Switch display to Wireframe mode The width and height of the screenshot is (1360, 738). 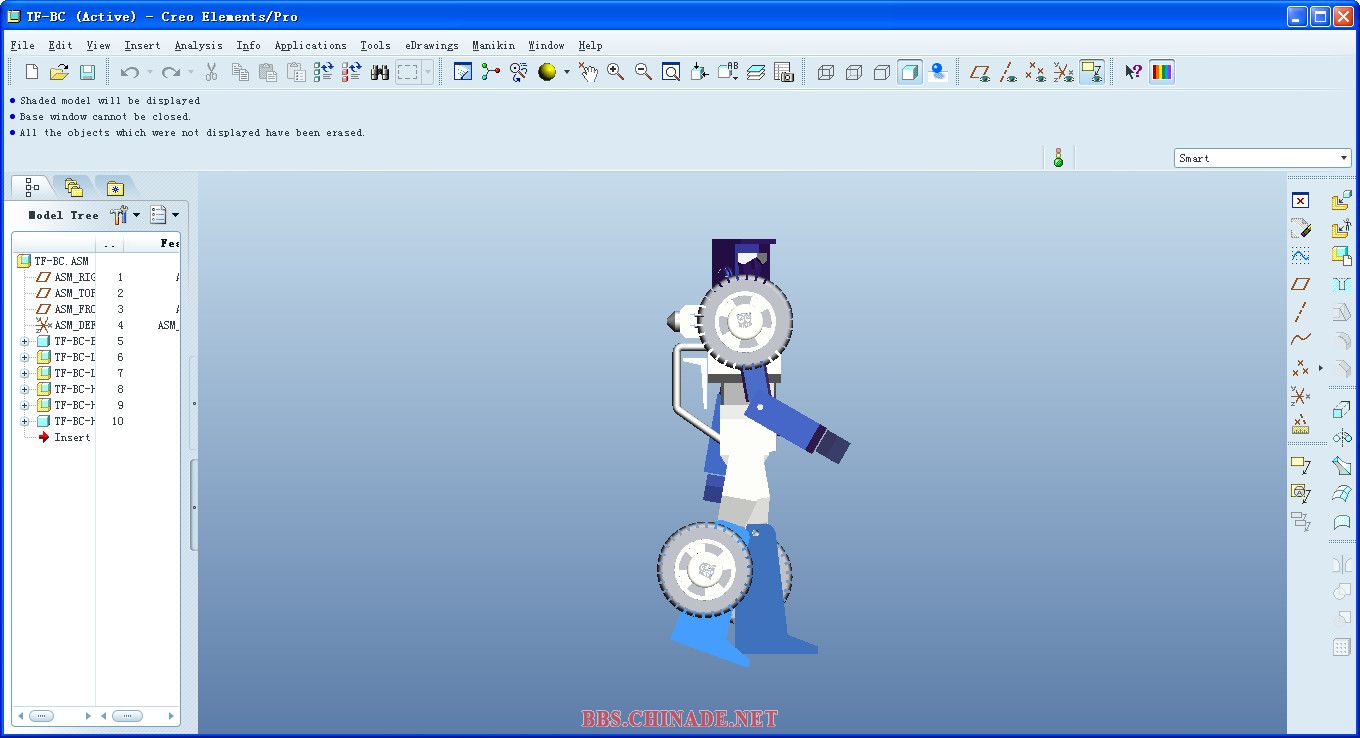(x=825, y=72)
